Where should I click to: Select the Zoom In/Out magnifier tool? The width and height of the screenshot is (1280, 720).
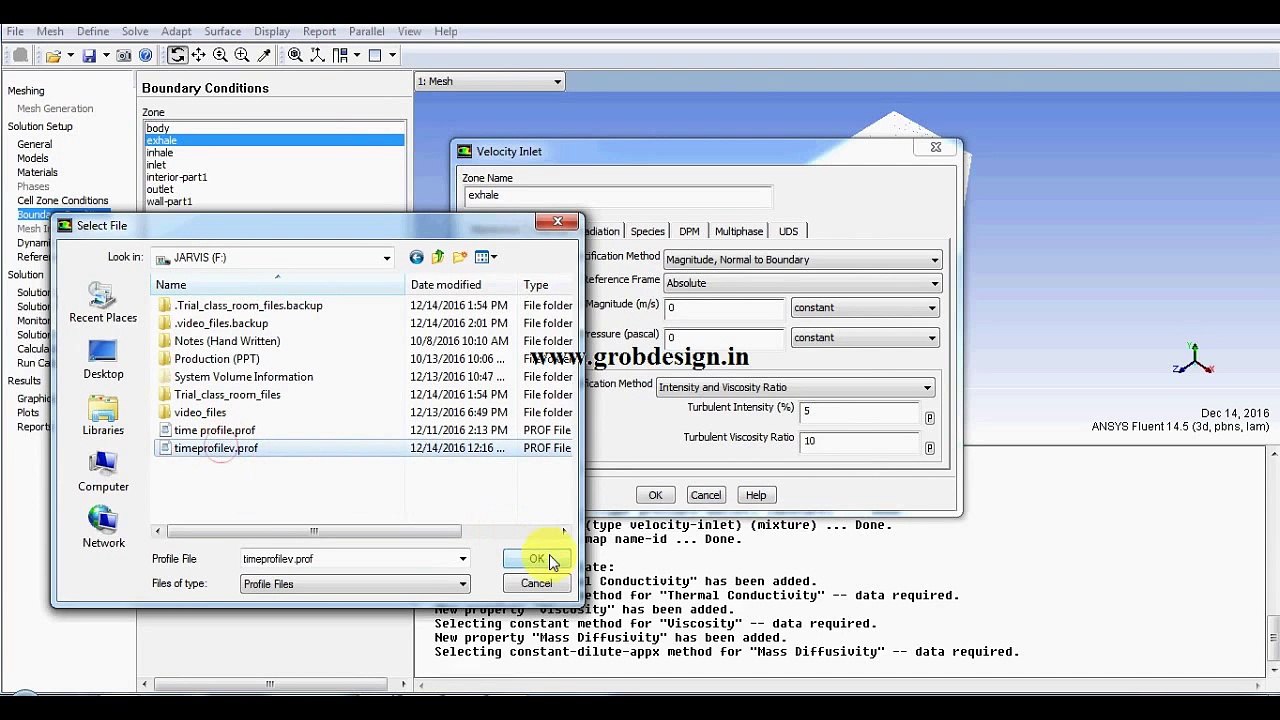point(220,56)
